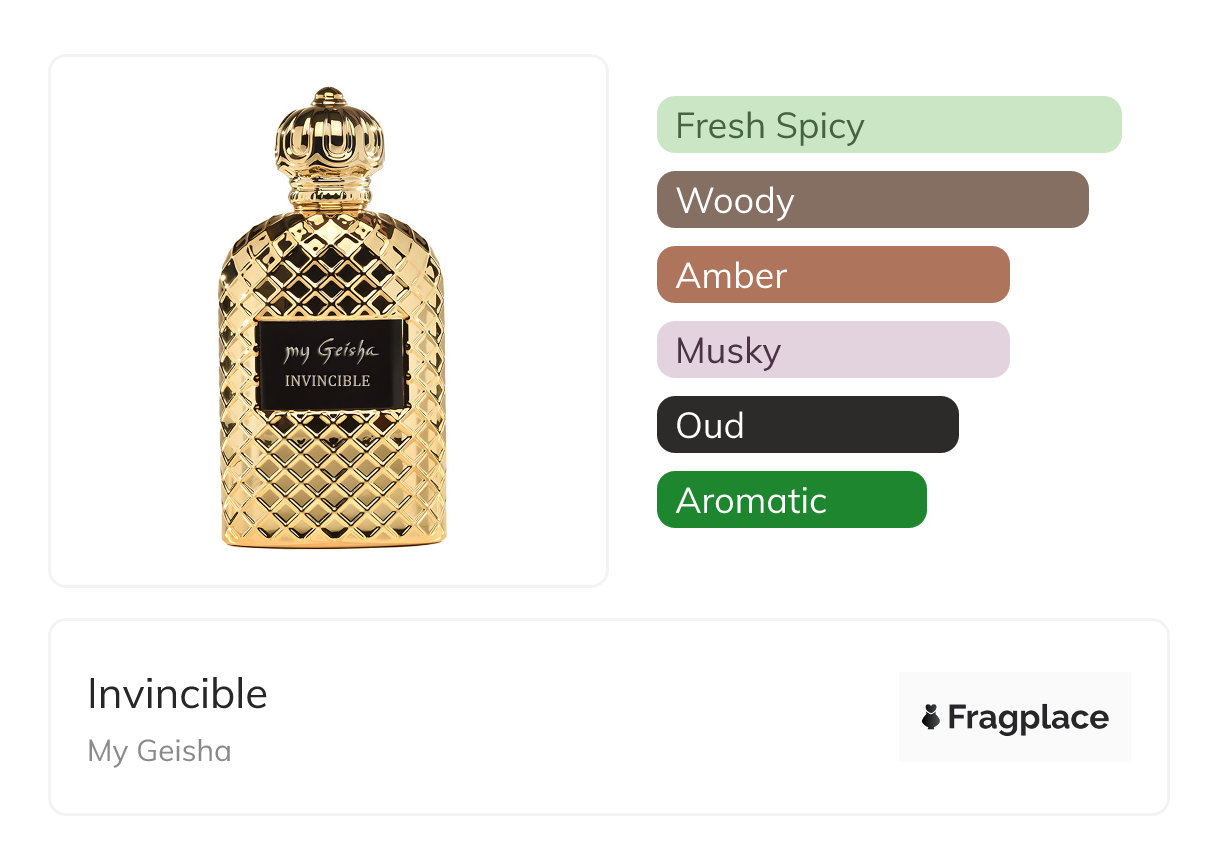Click the gold crown cap of the bottle
The image size is (1218, 864).
pos(330,137)
